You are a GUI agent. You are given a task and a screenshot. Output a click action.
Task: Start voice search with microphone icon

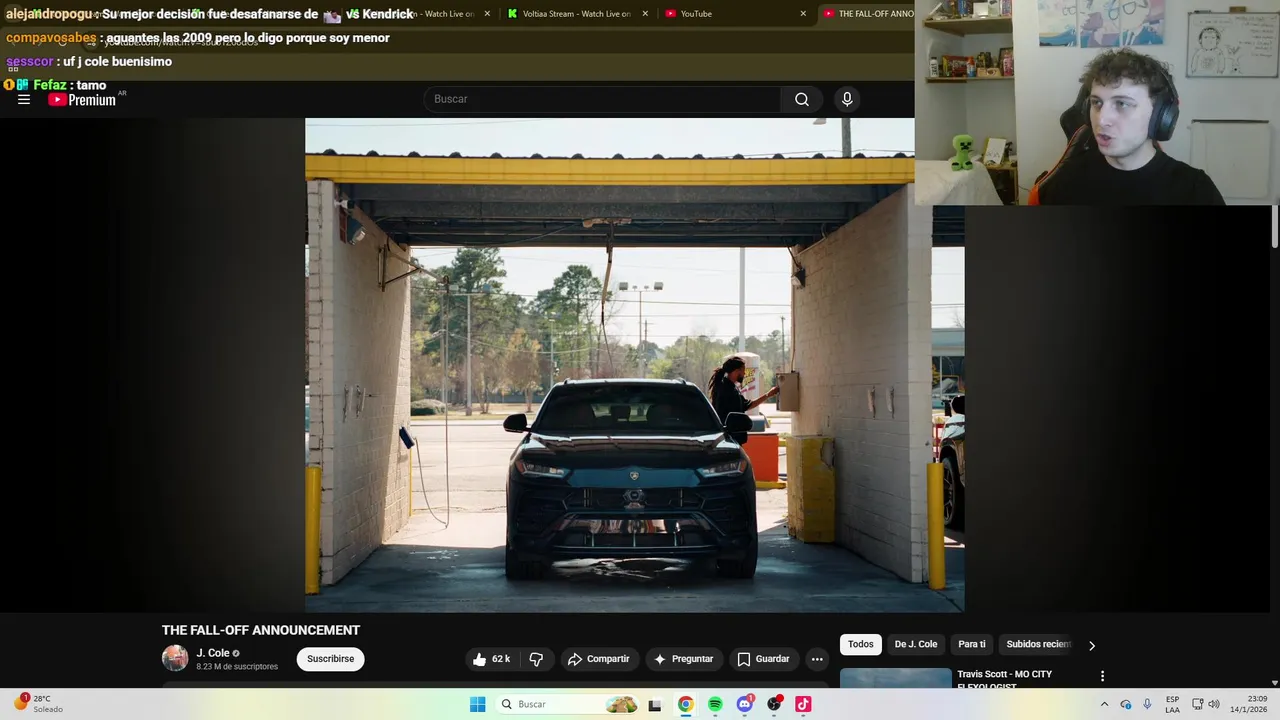coord(847,99)
